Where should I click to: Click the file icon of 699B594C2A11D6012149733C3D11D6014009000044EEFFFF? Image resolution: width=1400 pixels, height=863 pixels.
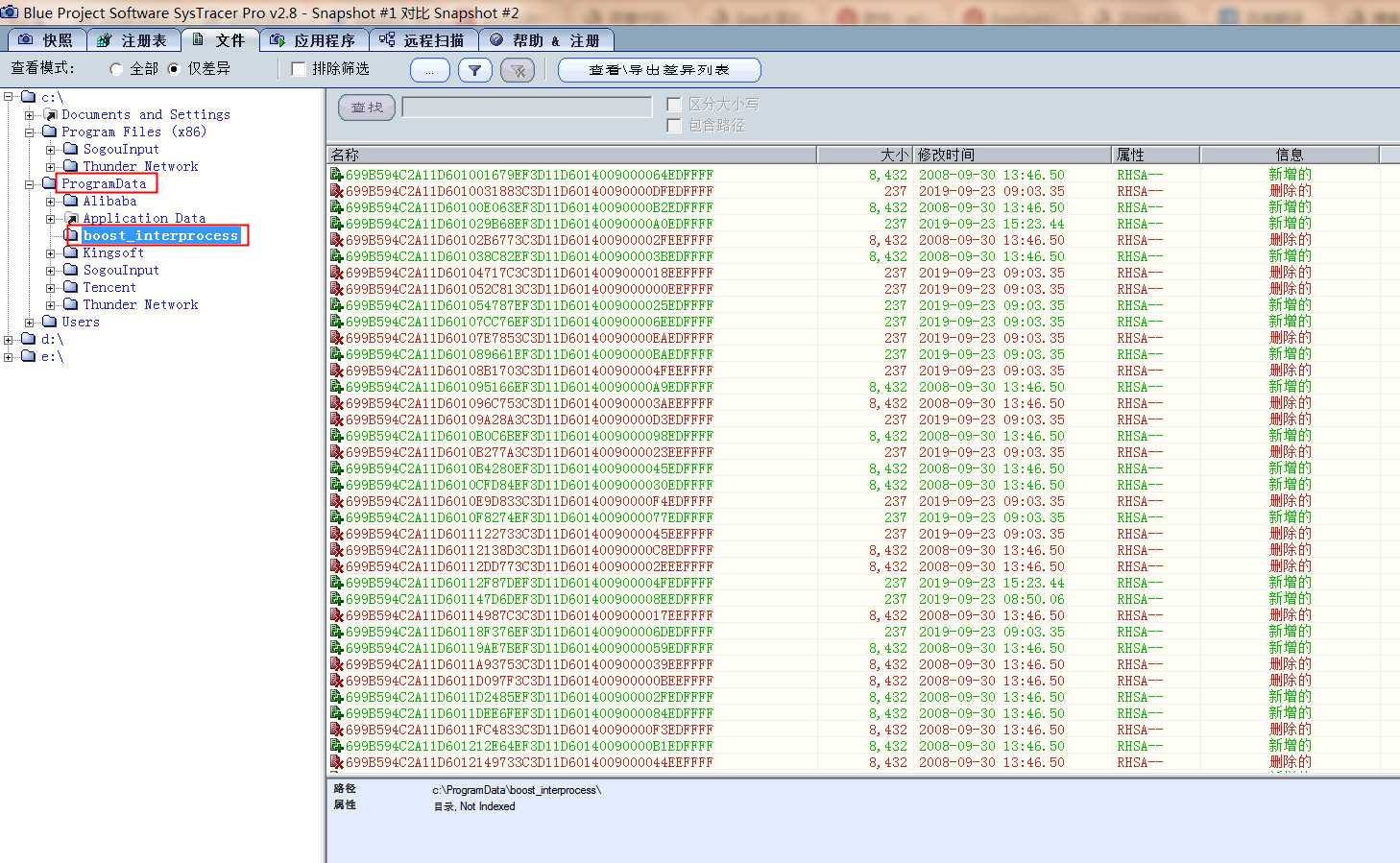pos(337,762)
